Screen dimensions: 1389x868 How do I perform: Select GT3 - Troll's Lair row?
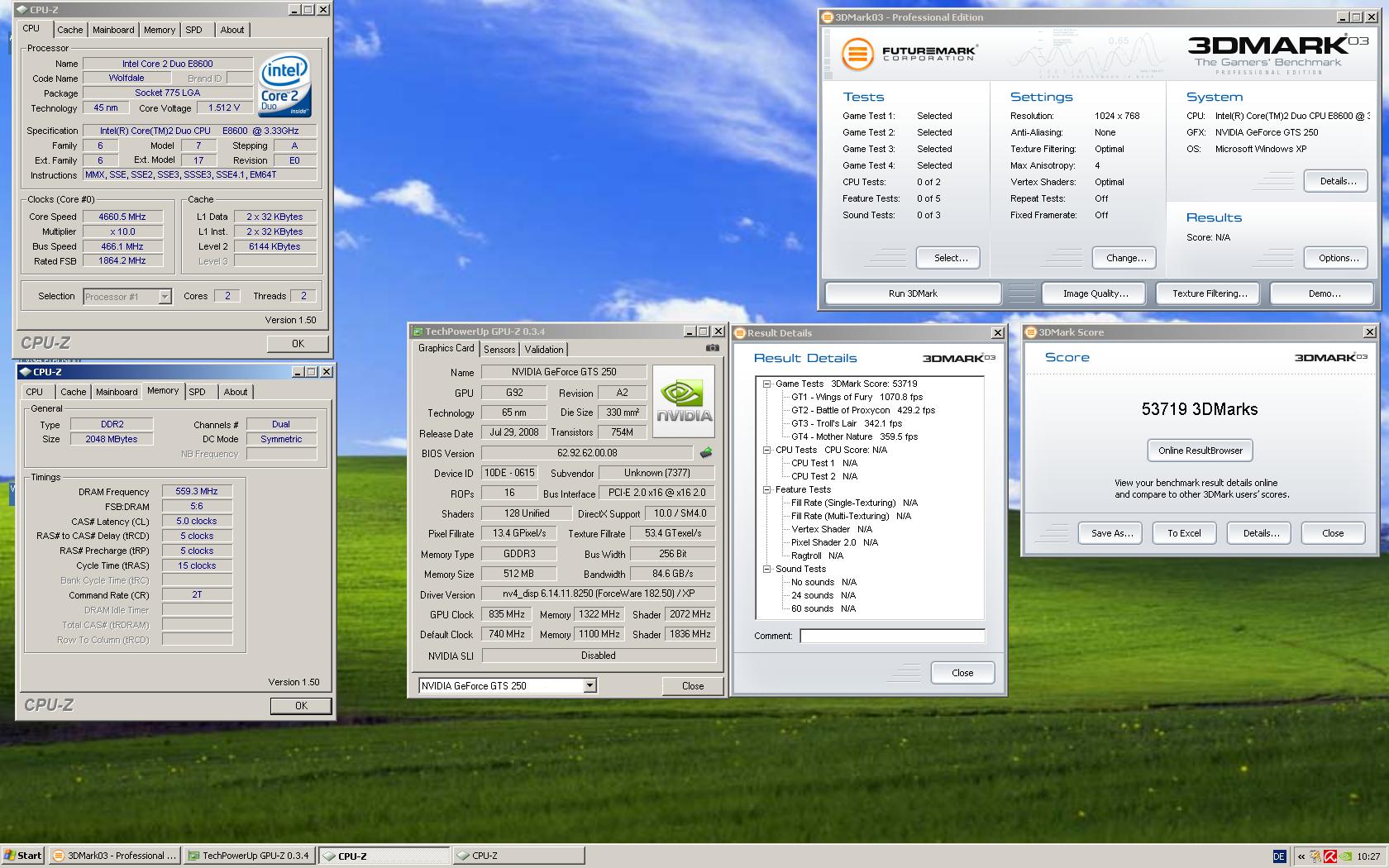[847, 423]
